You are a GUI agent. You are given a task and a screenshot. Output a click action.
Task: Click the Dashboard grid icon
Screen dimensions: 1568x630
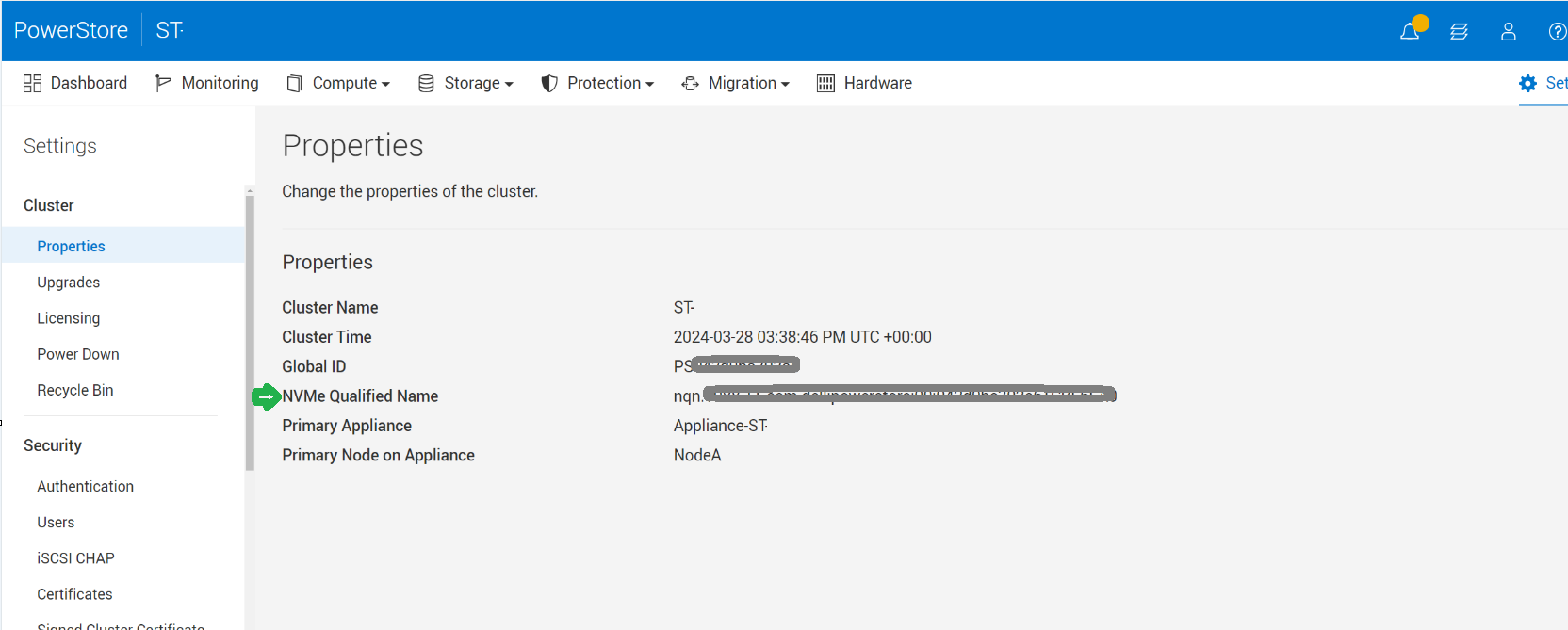(32, 83)
